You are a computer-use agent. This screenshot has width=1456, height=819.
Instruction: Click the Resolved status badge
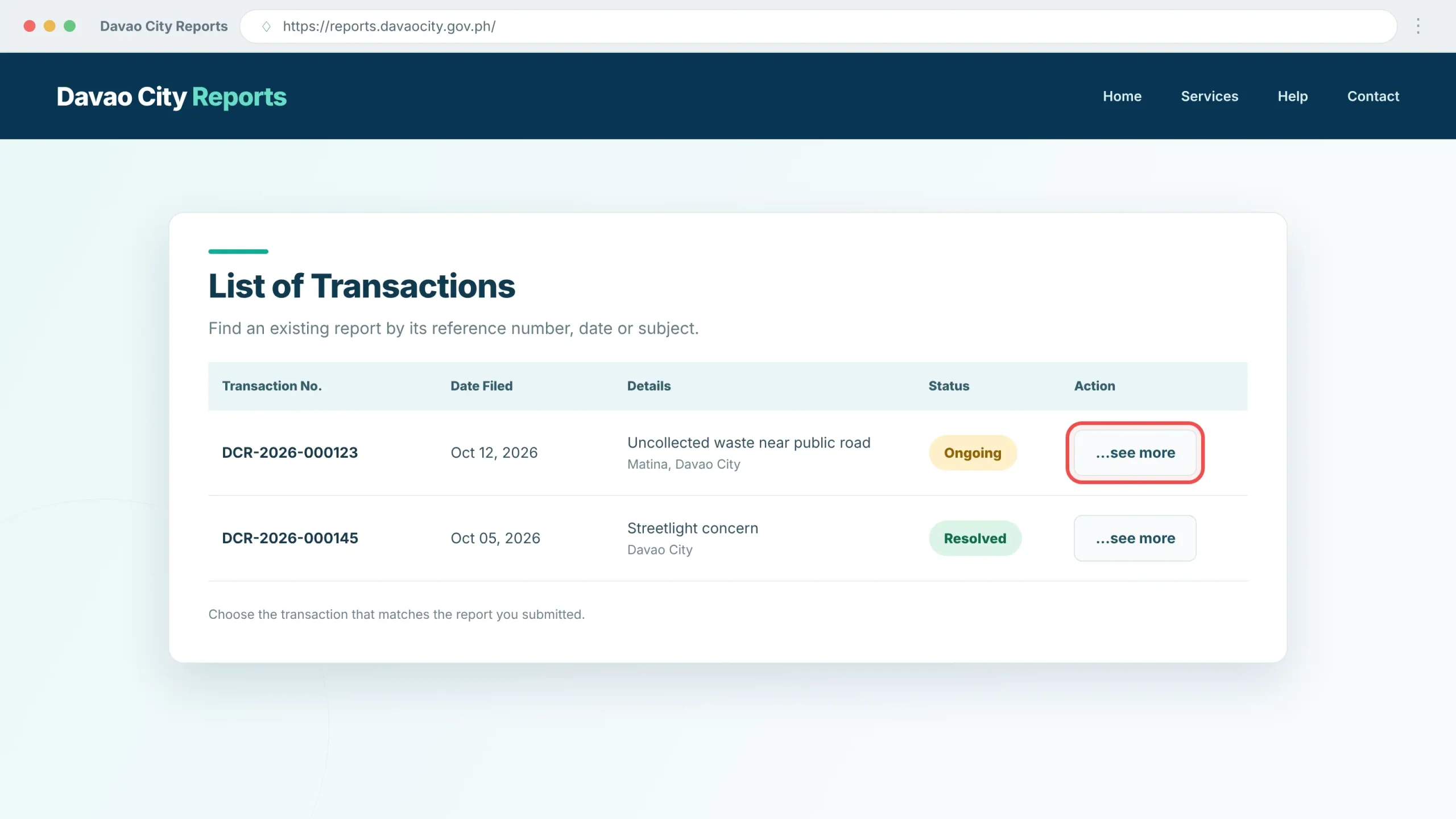pos(975,538)
